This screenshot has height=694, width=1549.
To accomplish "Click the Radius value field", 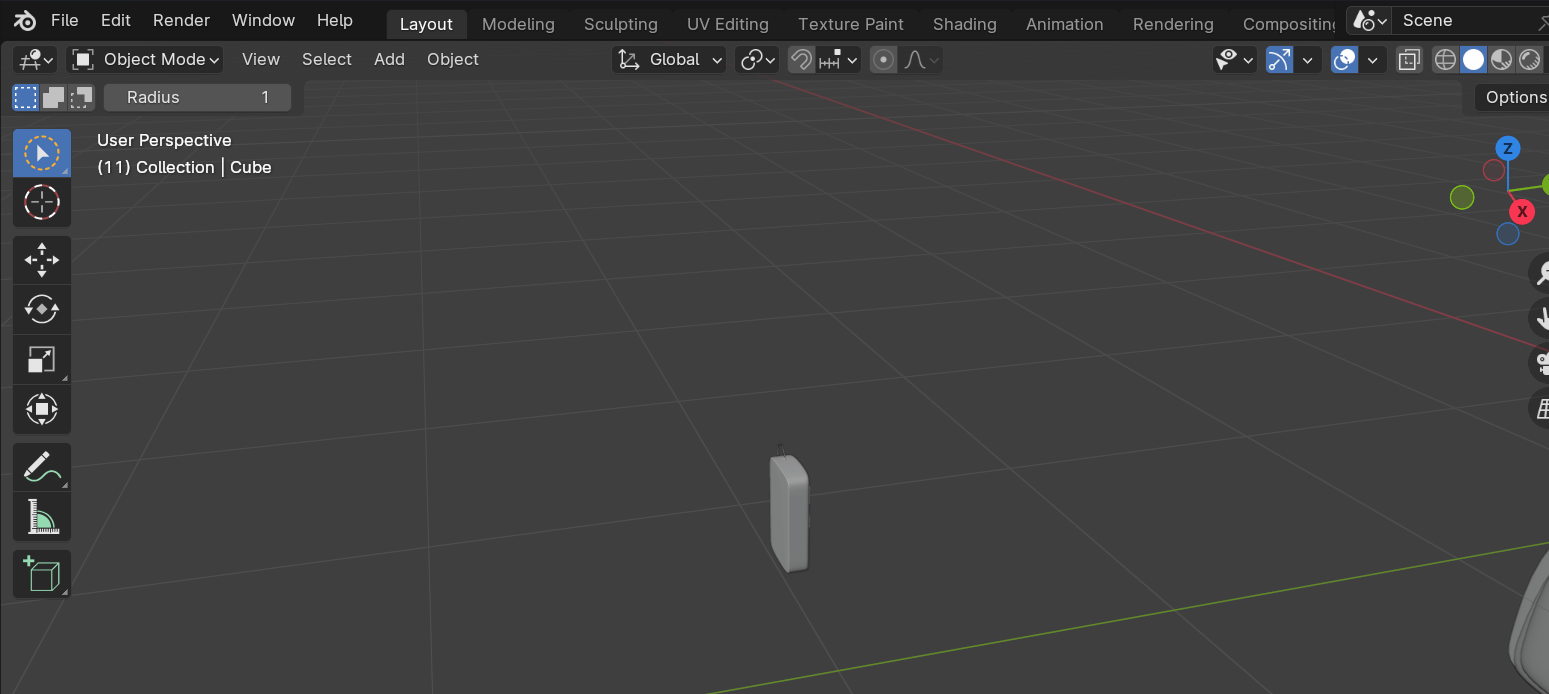I will [197, 97].
